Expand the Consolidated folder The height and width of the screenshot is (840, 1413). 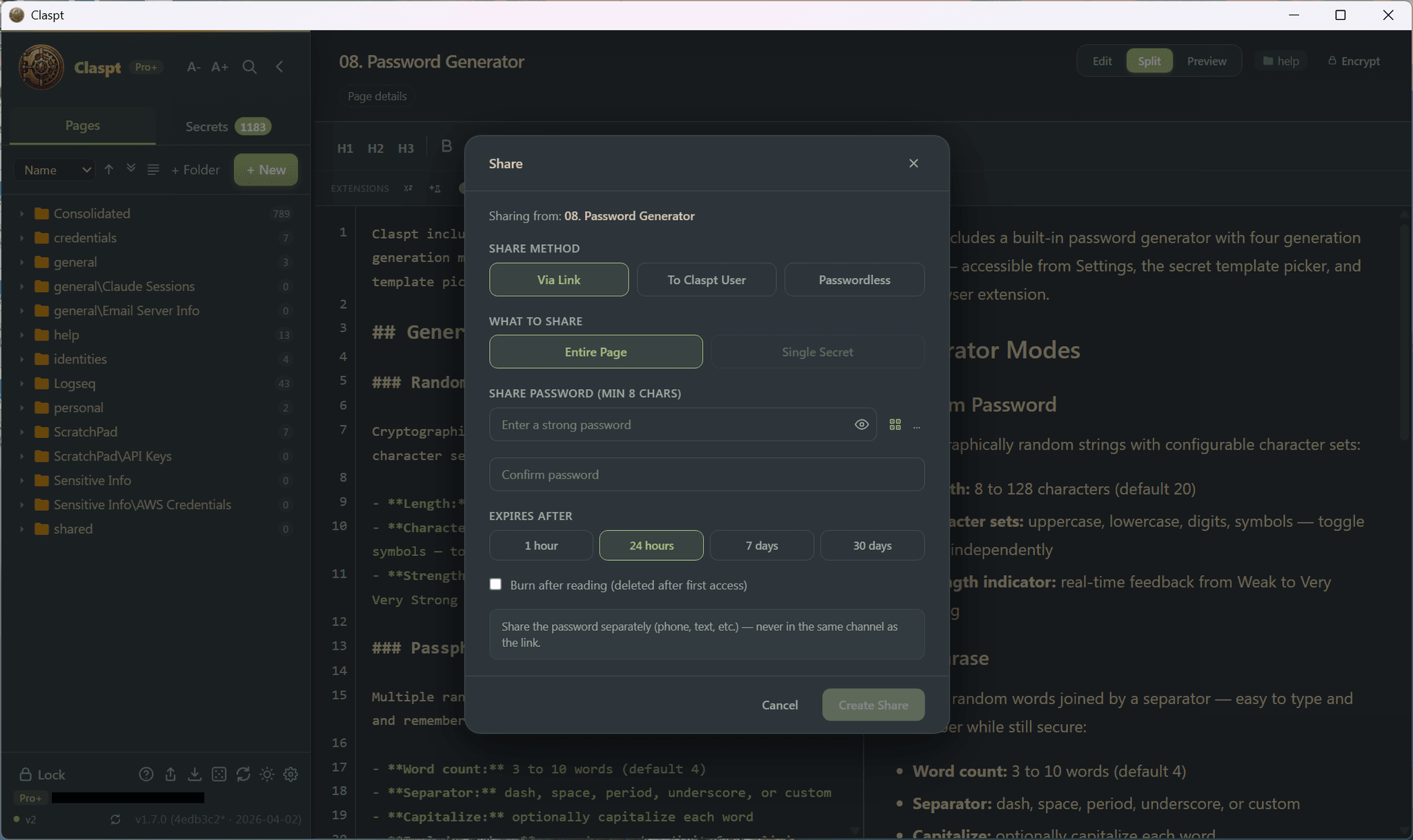(21, 214)
